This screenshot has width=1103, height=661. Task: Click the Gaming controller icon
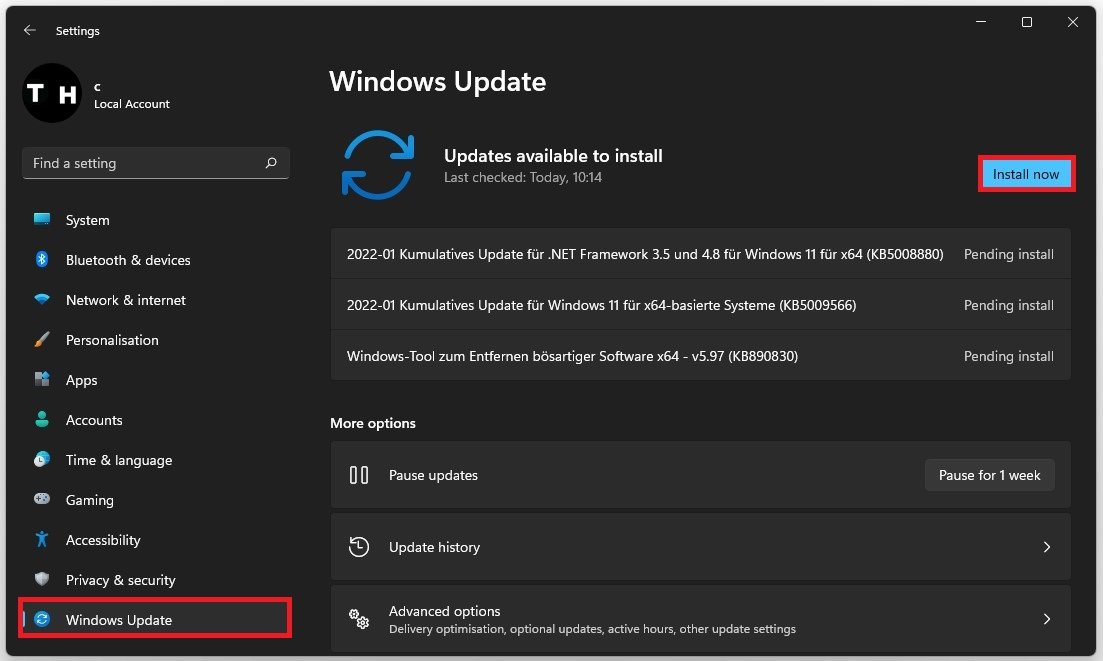tap(42, 500)
